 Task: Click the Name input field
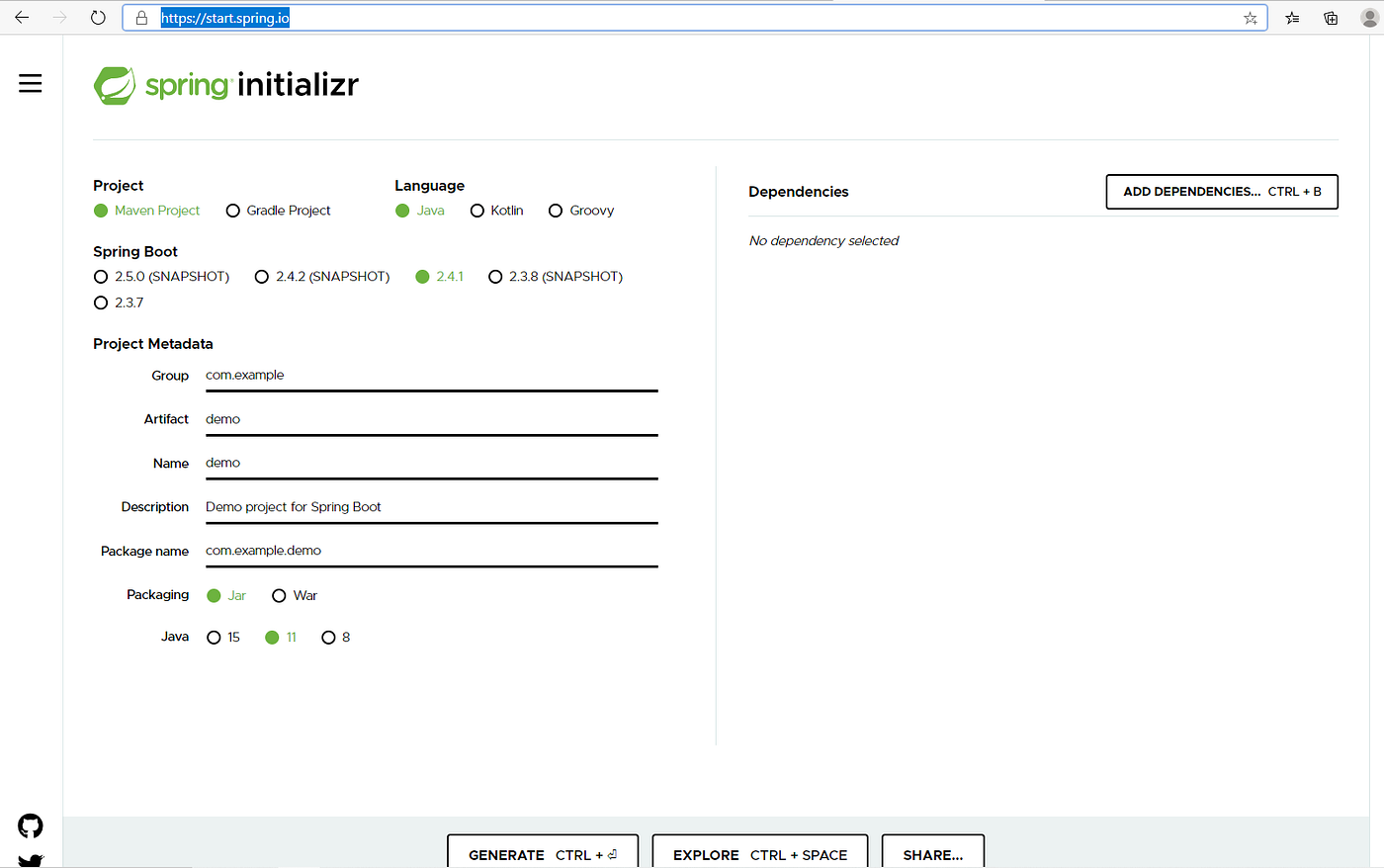431,463
